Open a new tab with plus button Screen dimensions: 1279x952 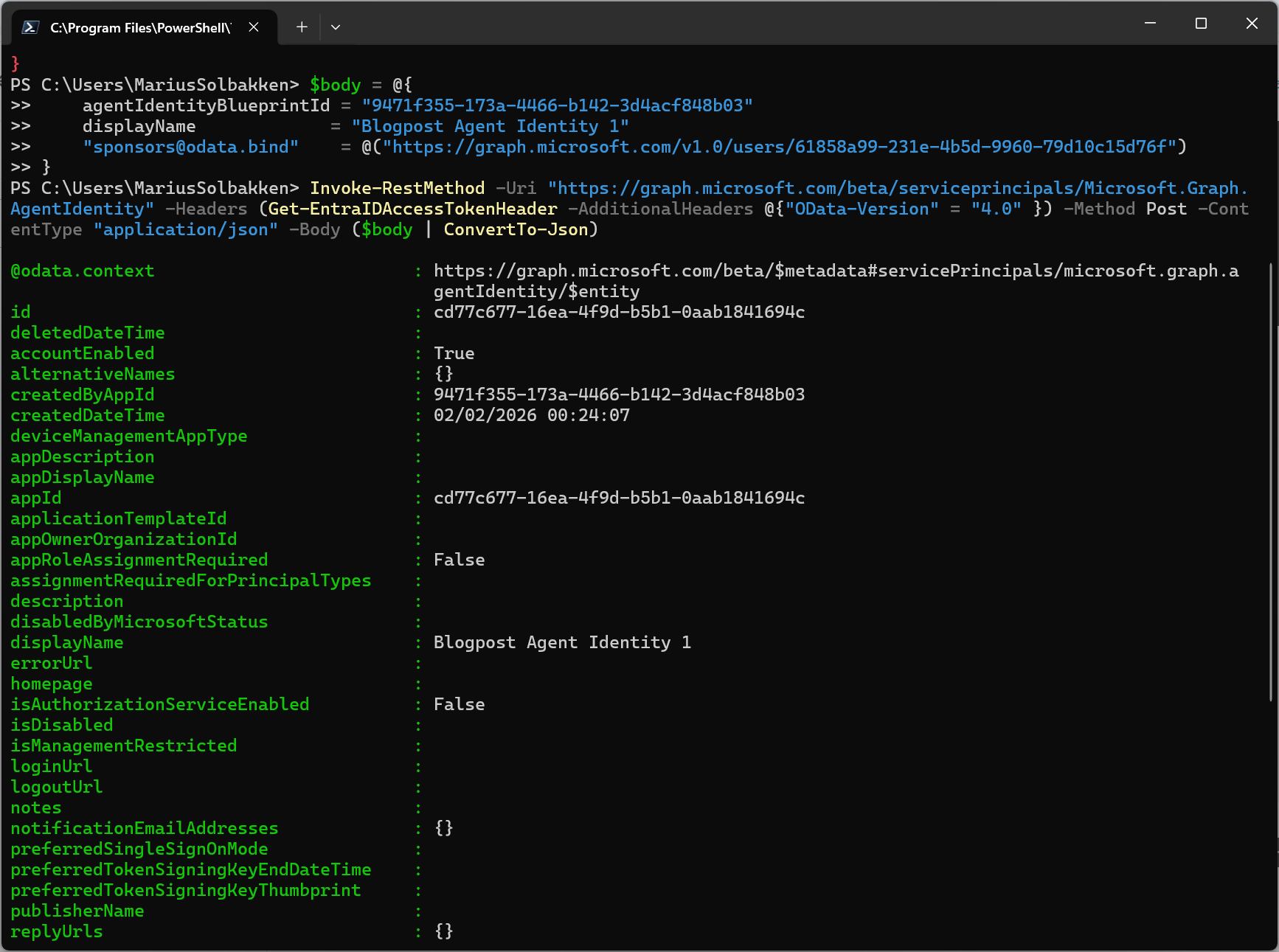click(x=302, y=27)
